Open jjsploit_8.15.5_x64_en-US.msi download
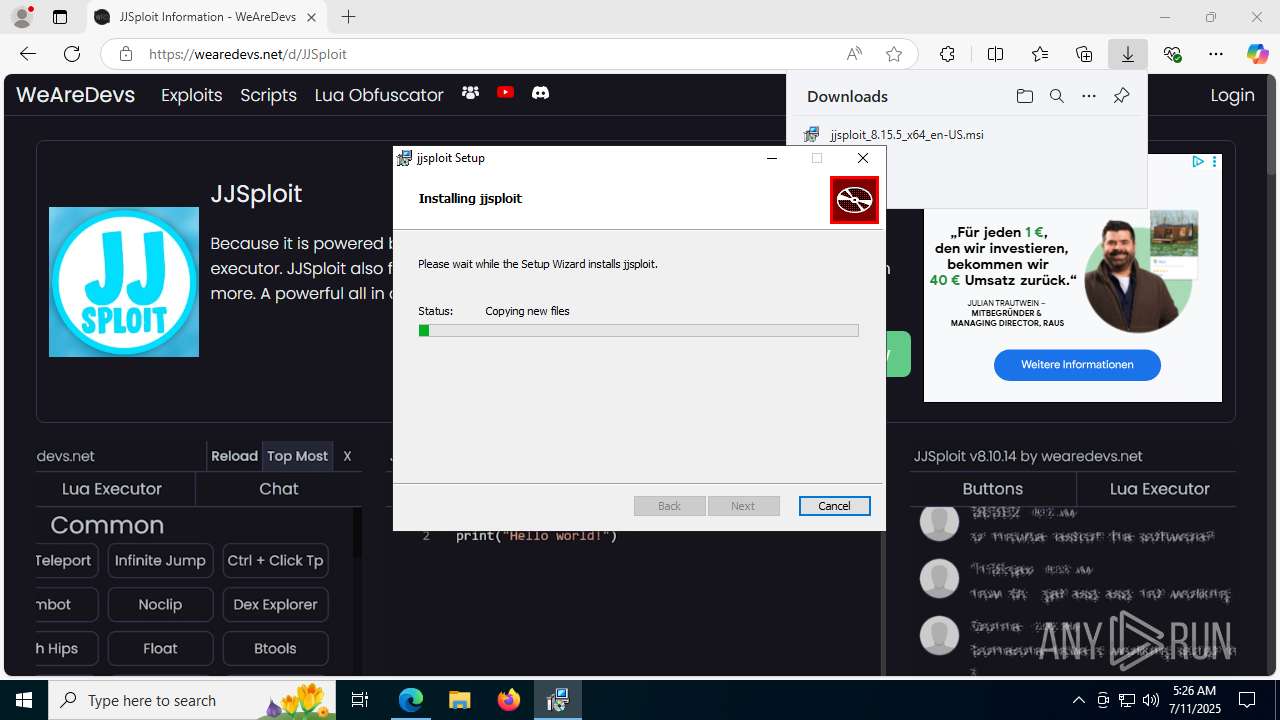Screen dimensions: 1280x720 (906, 134)
